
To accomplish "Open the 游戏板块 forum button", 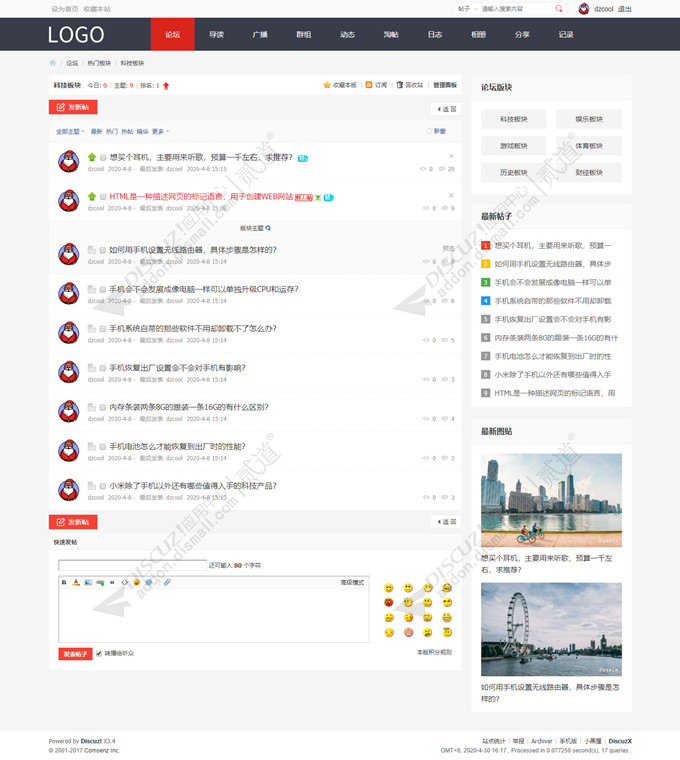I will (x=514, y=145).
